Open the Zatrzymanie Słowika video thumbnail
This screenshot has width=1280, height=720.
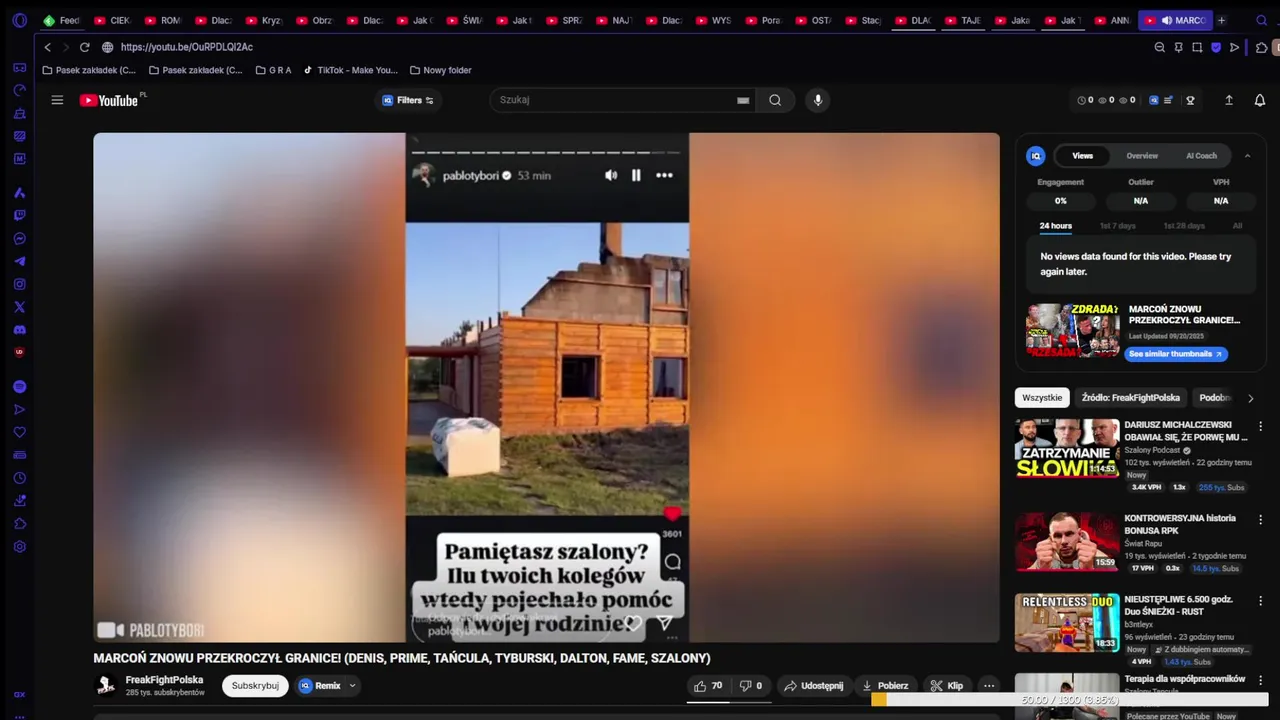pyautogui.click(x=1067, y=448)
